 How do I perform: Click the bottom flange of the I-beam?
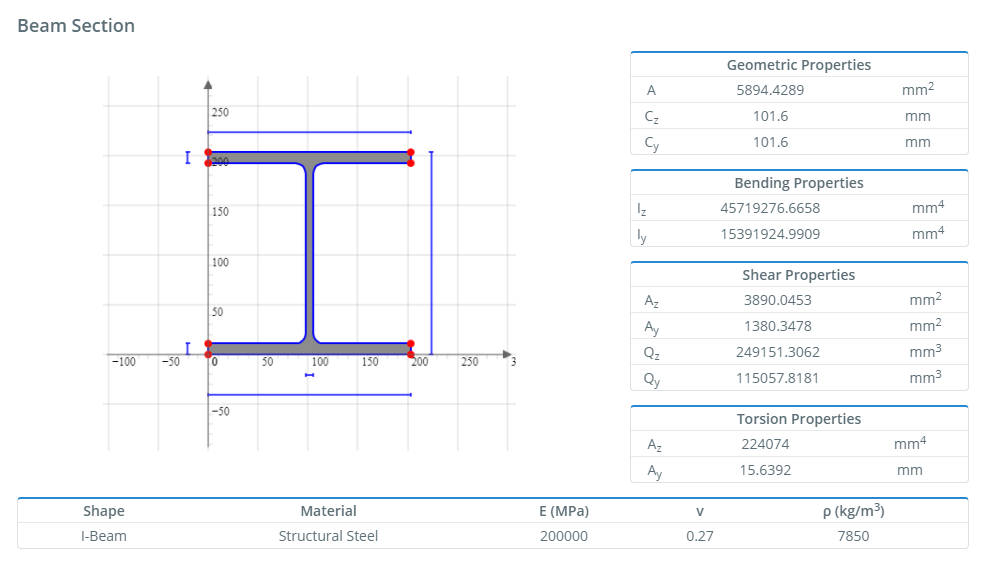pos(310,348)
